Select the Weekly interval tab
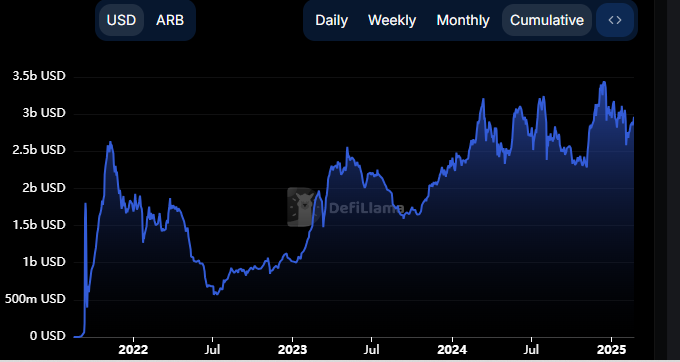Viewport: 680px width, 362px height. pyautogui.click(x=392, y=20)
